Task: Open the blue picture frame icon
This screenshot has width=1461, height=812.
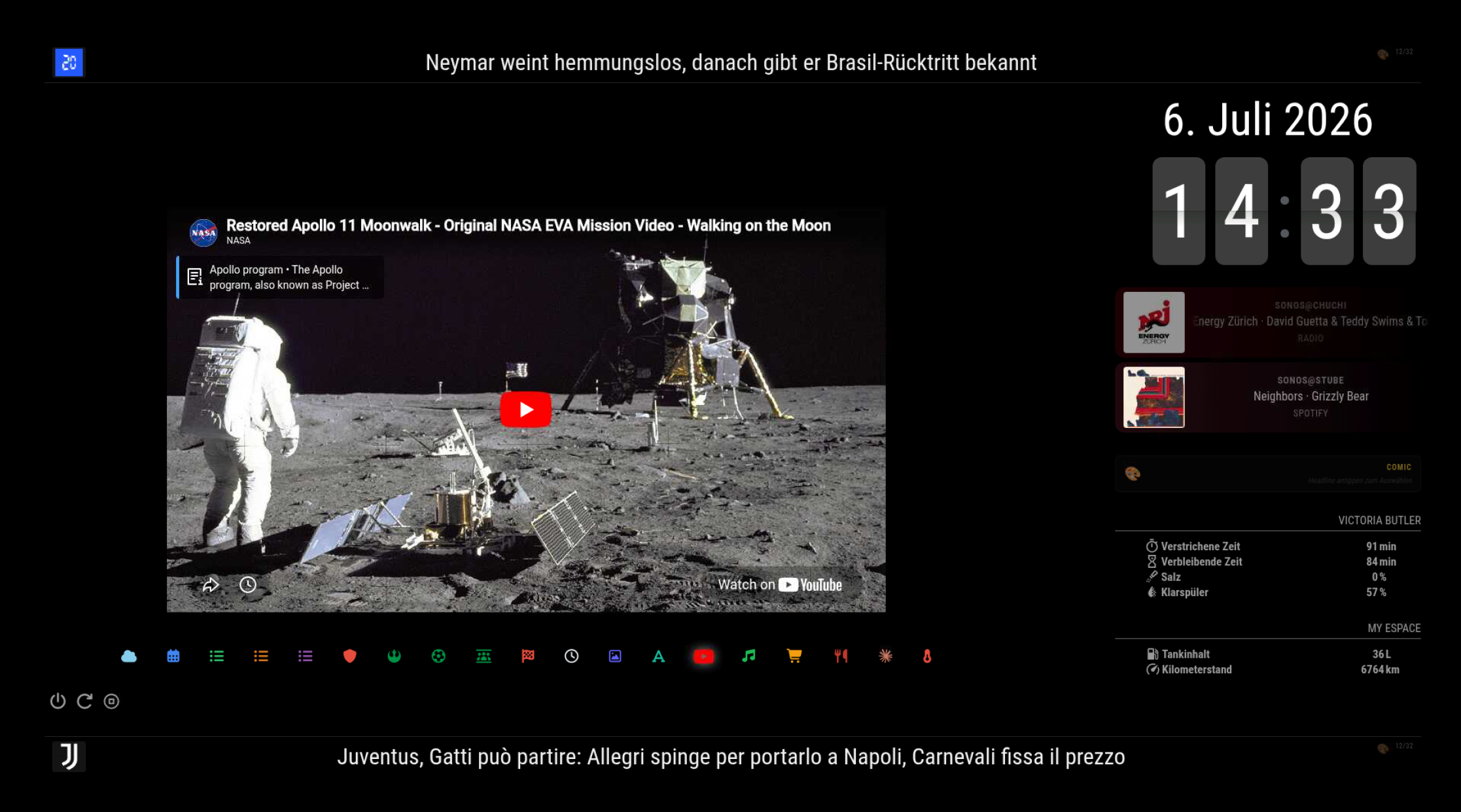Action: click(x=615, y=656)
